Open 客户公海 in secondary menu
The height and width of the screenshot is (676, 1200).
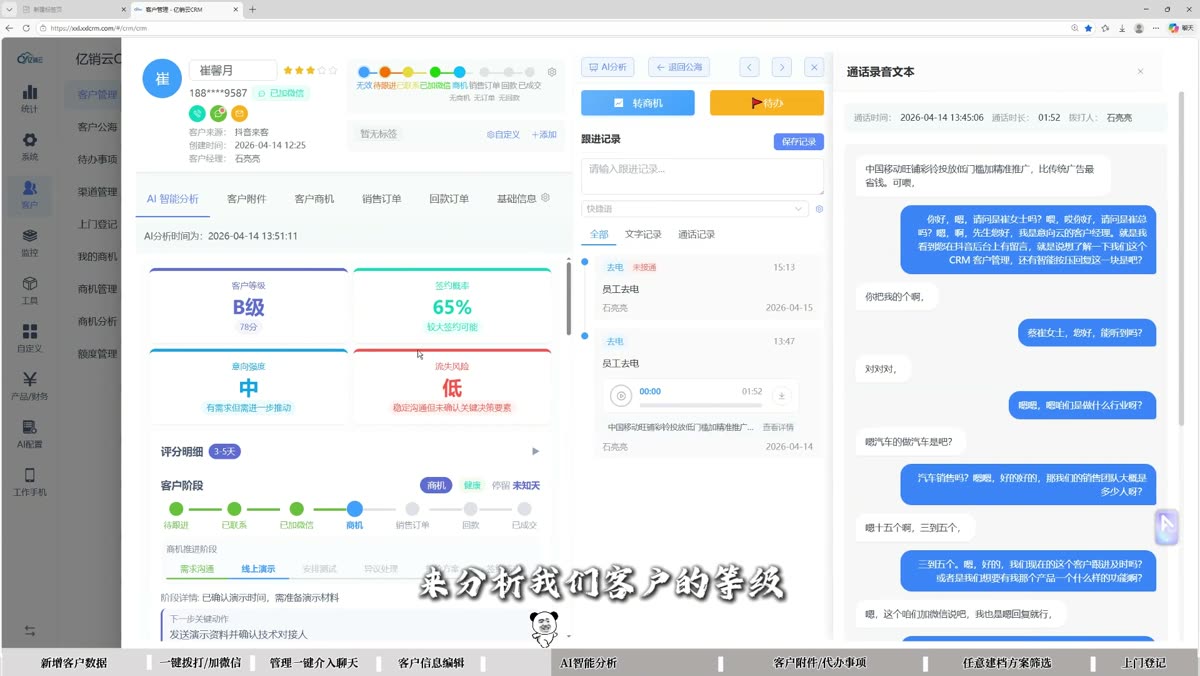[x=98, y=127]
